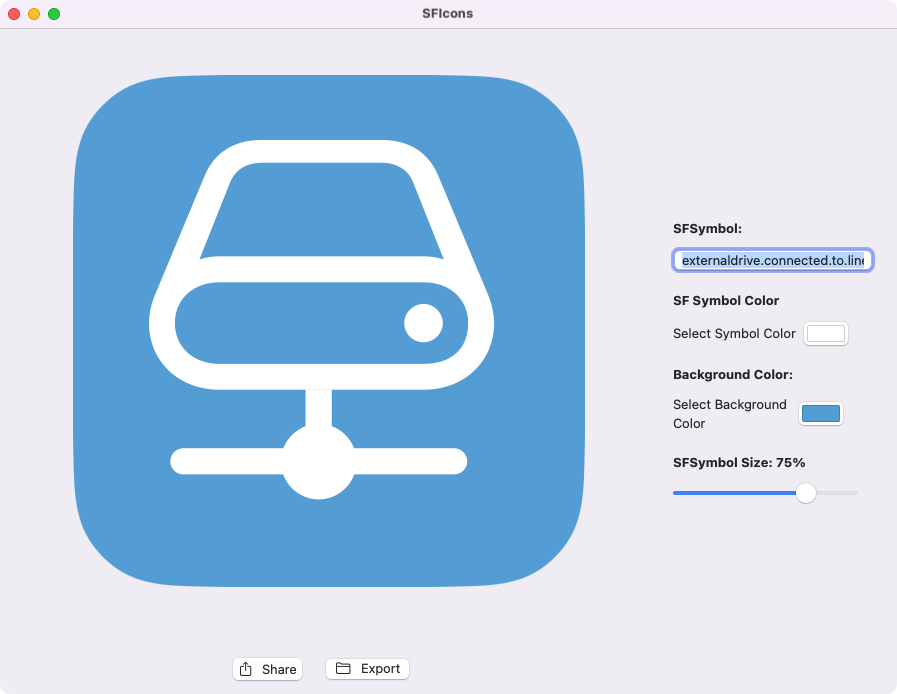Click the share arrow icon
Viewport: 897px width, 694px height.
point(246,668)
